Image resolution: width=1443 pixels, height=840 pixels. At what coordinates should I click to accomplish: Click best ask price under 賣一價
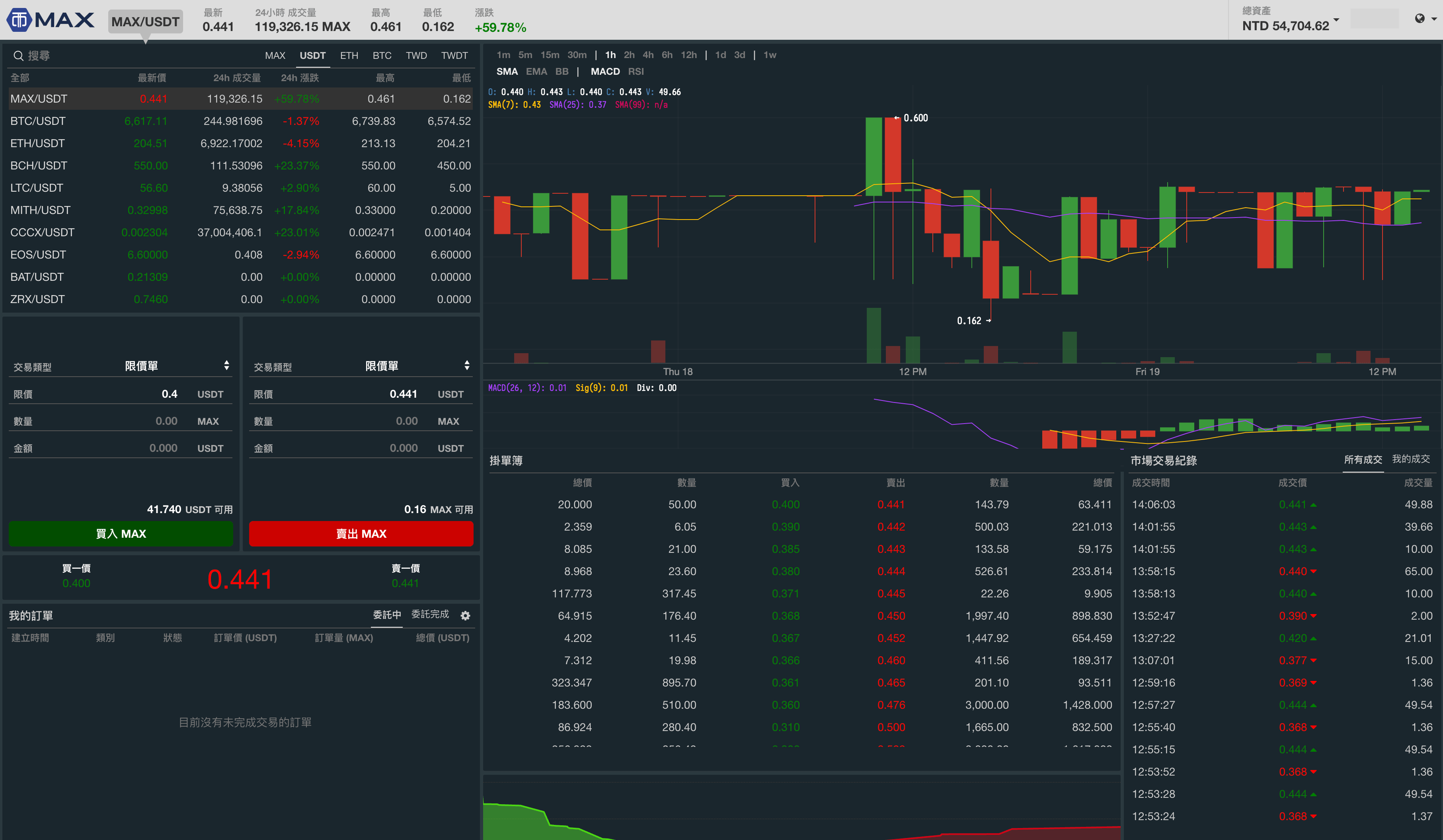pos(406,583)
